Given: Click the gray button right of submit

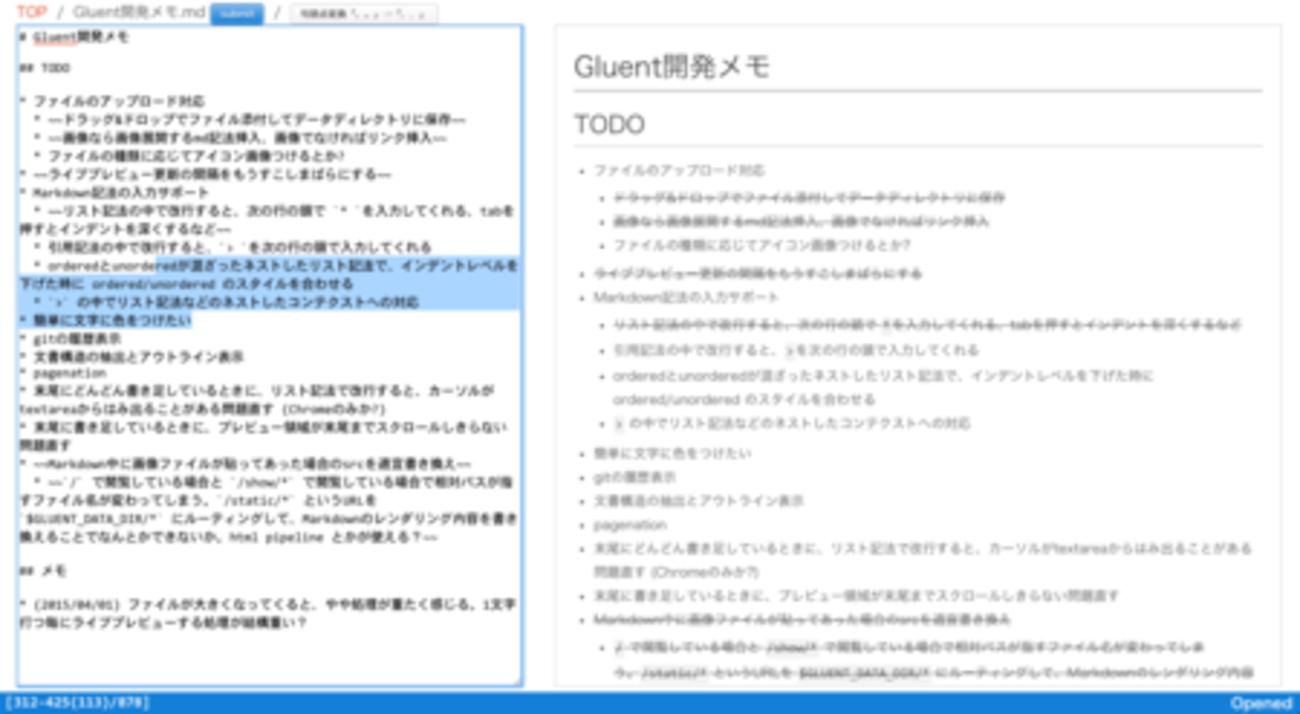Looking at the screenshot, I should pyautogui.click(x=364, y=14).
